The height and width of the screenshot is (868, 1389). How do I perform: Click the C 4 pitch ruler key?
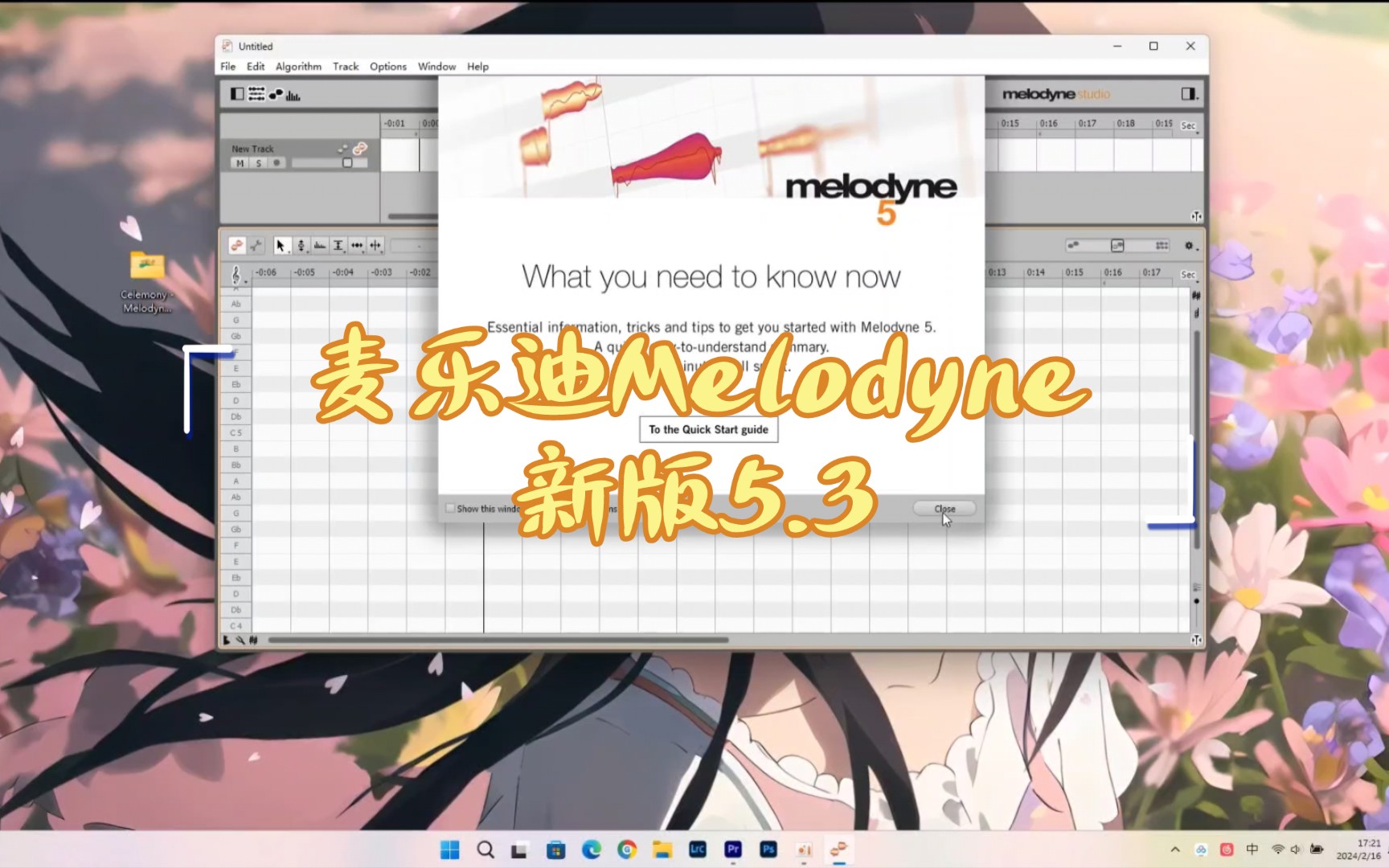(236, 625)
